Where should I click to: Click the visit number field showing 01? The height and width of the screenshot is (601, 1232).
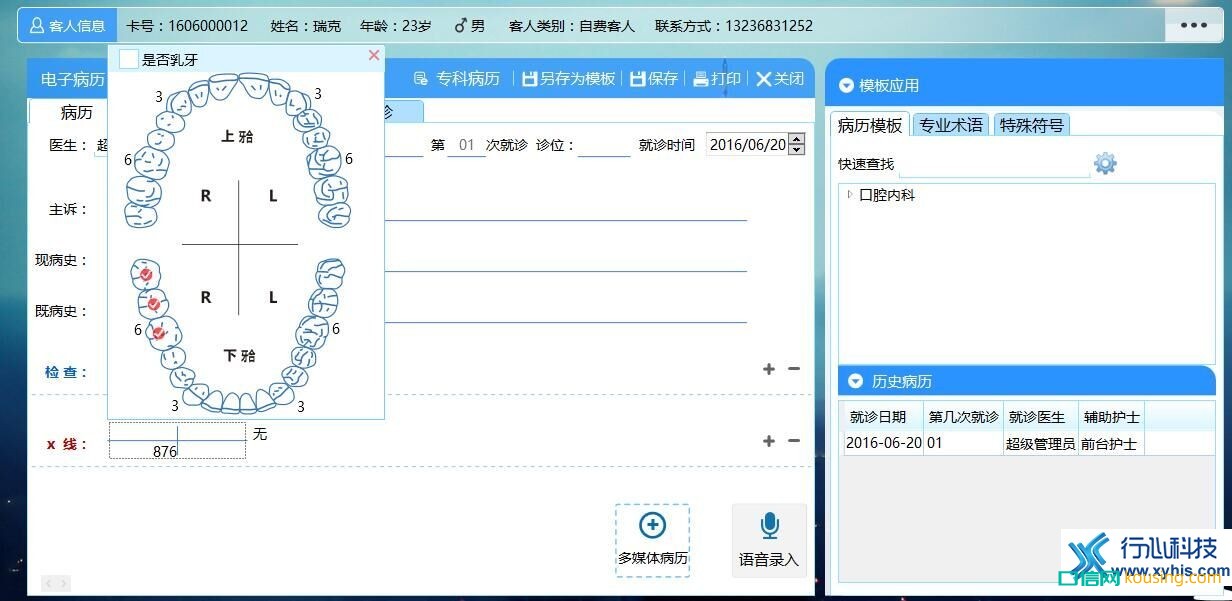click(x=466, y=145)
